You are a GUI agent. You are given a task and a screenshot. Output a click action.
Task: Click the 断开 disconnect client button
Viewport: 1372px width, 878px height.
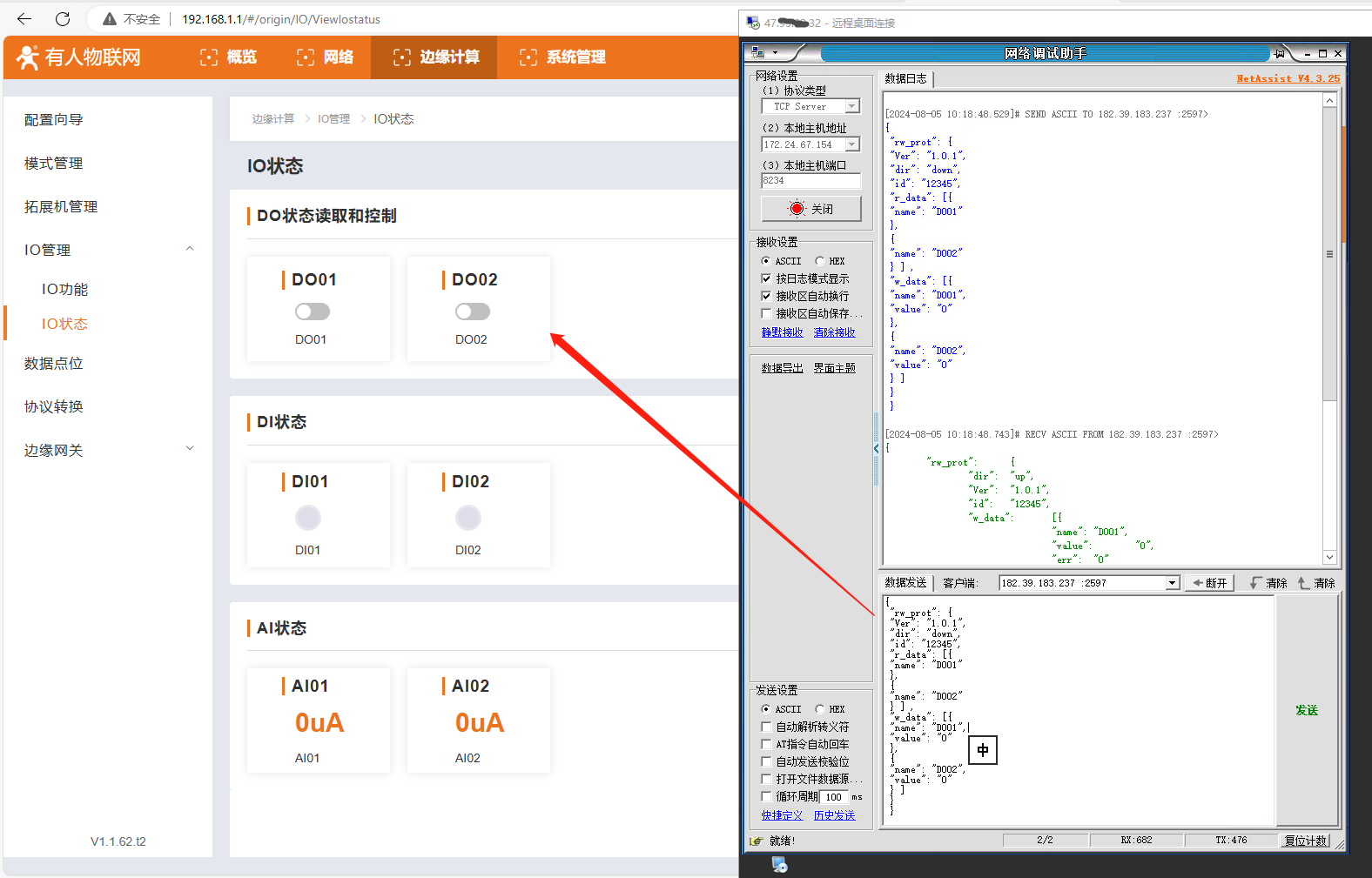click(x=1208, y=583)
